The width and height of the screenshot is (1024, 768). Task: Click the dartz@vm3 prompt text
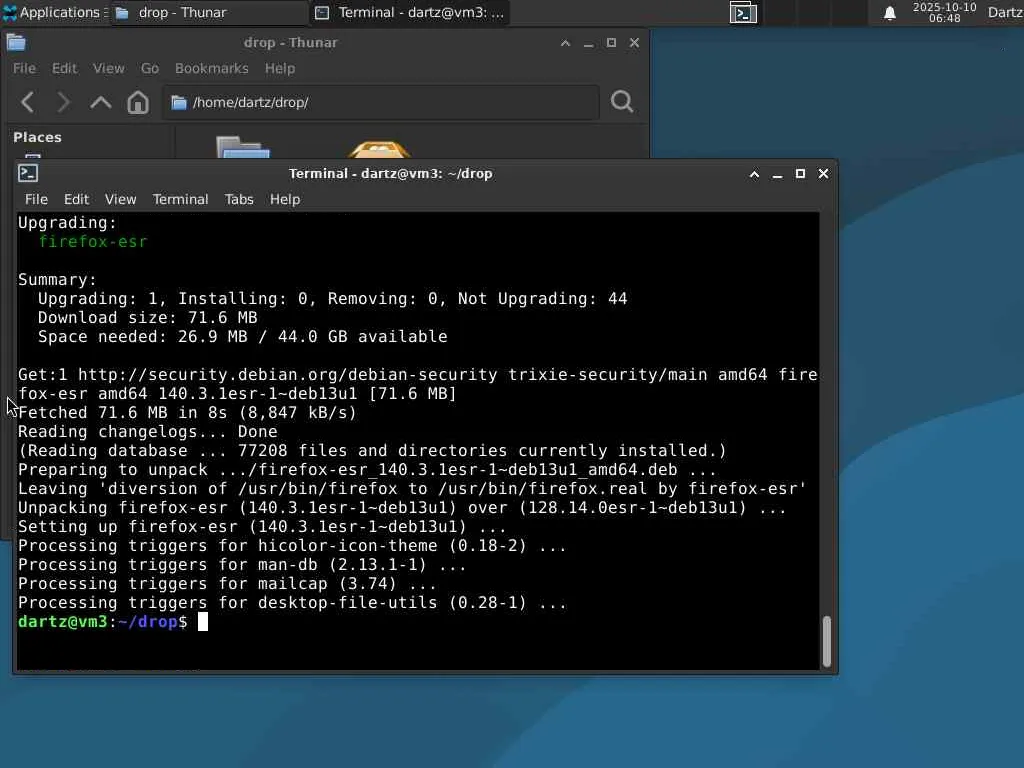tap(63, 622)
